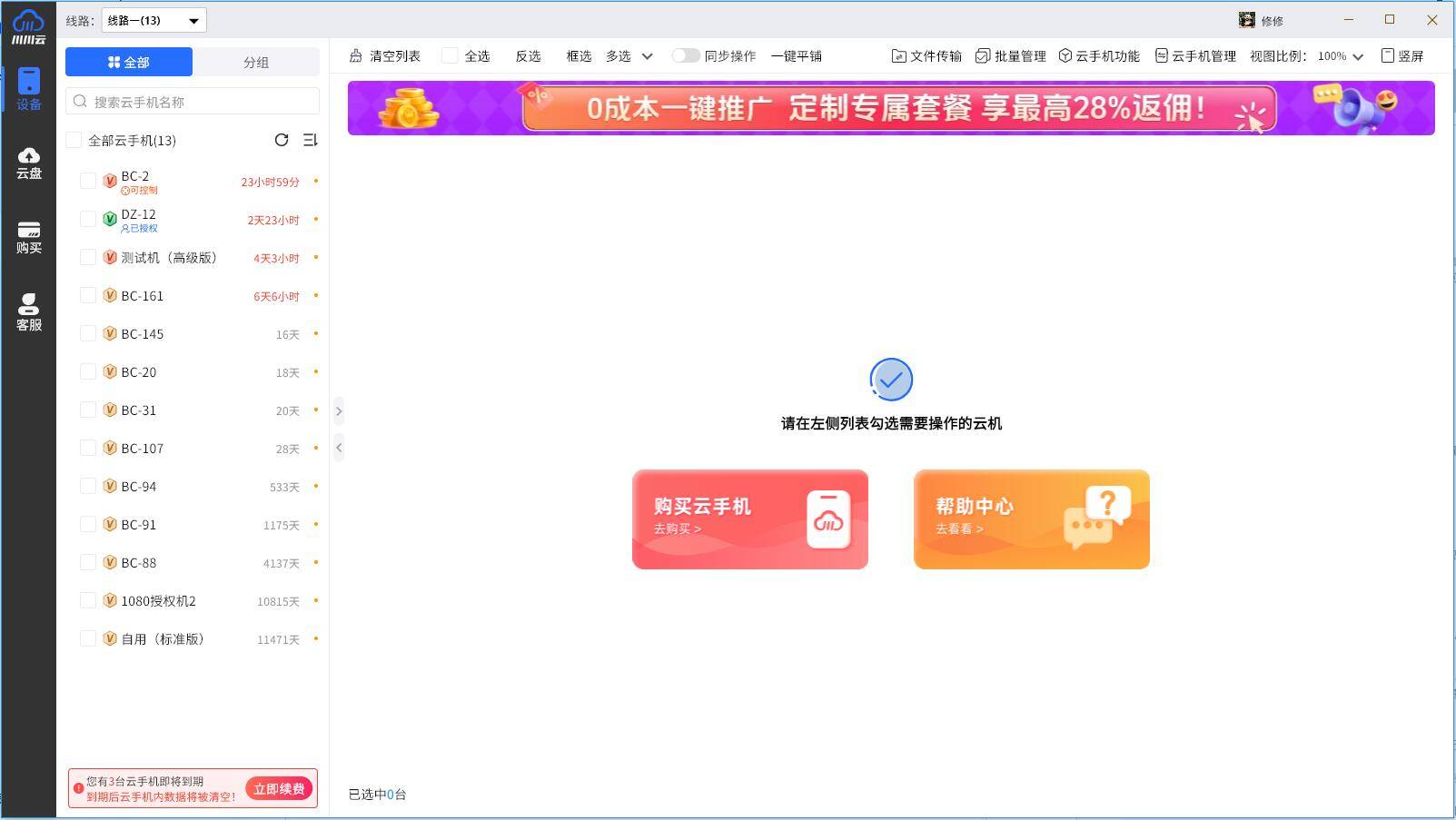Open the 云盘 cloud disk sidebar icon
The width and height of the screenshot is (1456, 820).
[x=28, y=163]
